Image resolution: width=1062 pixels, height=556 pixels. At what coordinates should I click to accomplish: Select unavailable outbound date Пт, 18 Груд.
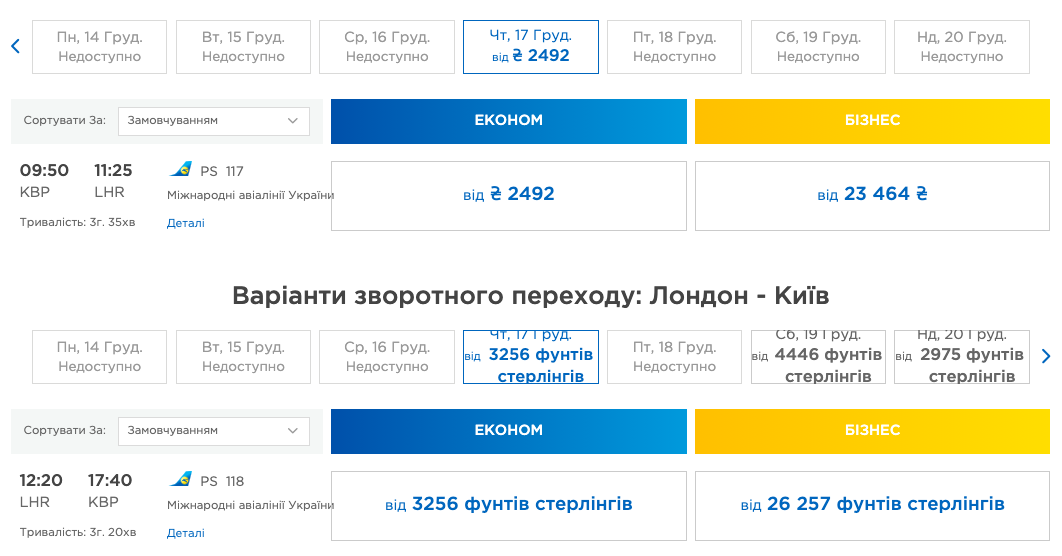click(x=675, y=47)
